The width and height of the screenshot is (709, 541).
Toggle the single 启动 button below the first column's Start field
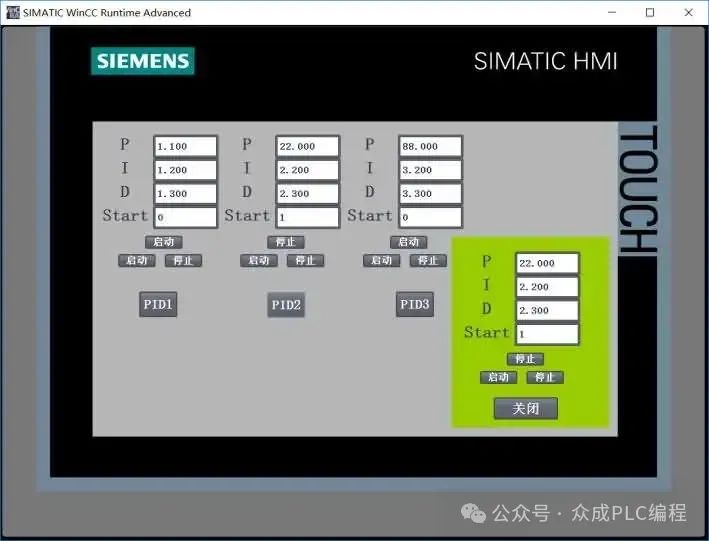point(164,242)
